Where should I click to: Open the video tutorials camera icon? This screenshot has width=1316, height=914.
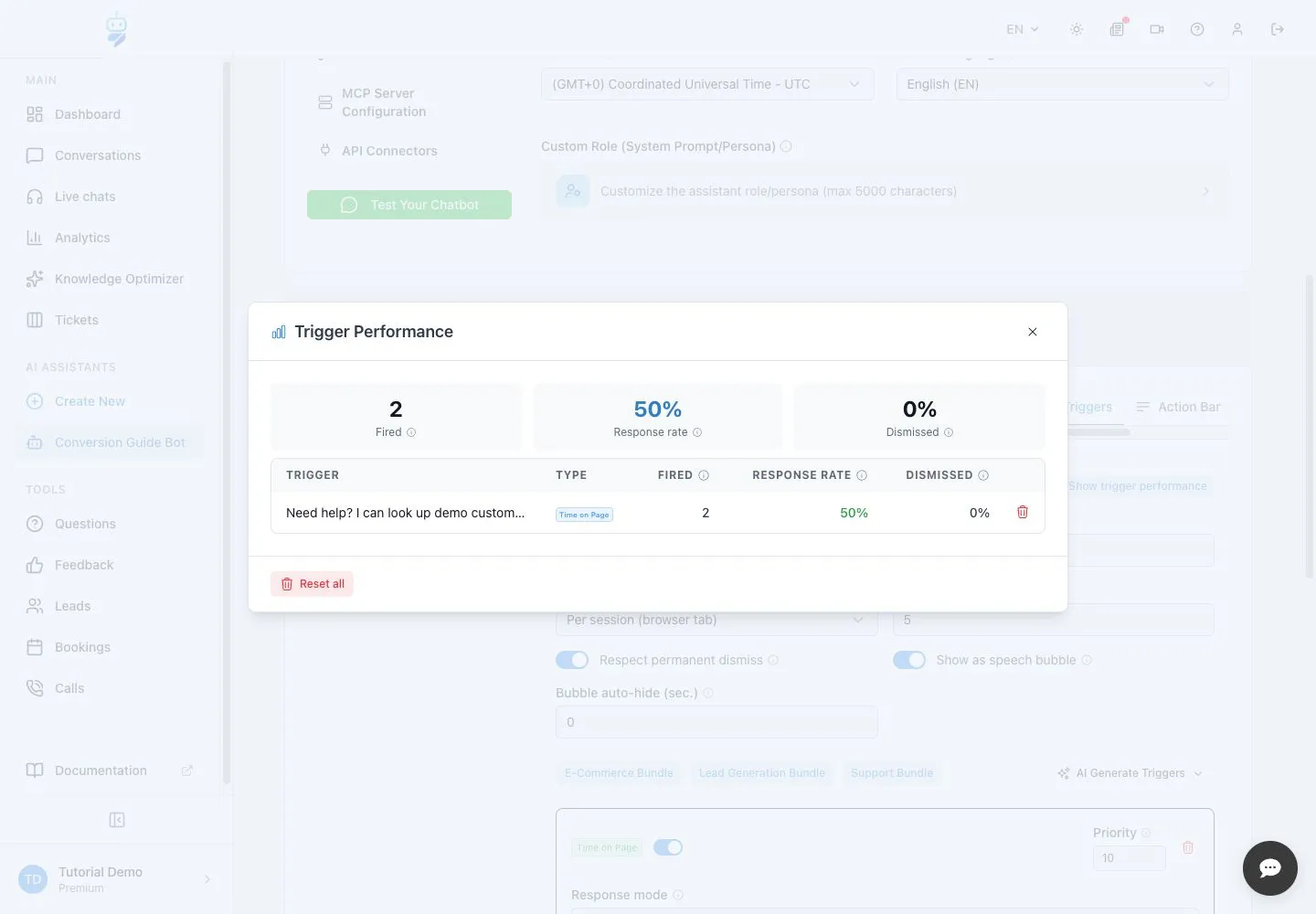click(1157, 29)
